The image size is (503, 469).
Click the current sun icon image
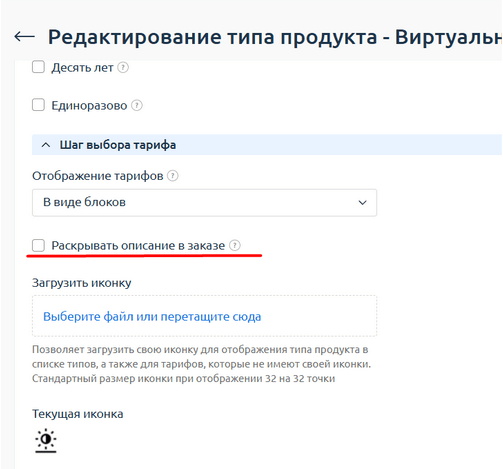pos(46,440)
